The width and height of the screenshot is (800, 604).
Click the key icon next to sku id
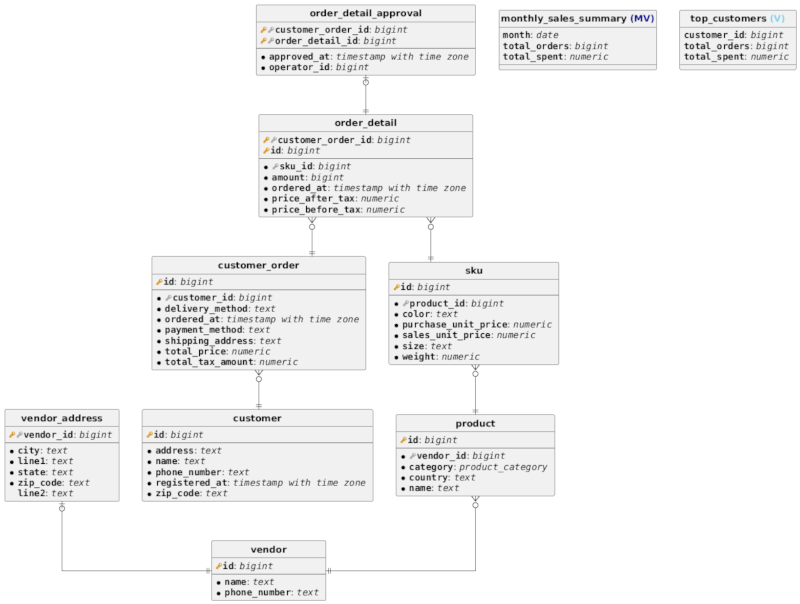[x=397, y=287]
